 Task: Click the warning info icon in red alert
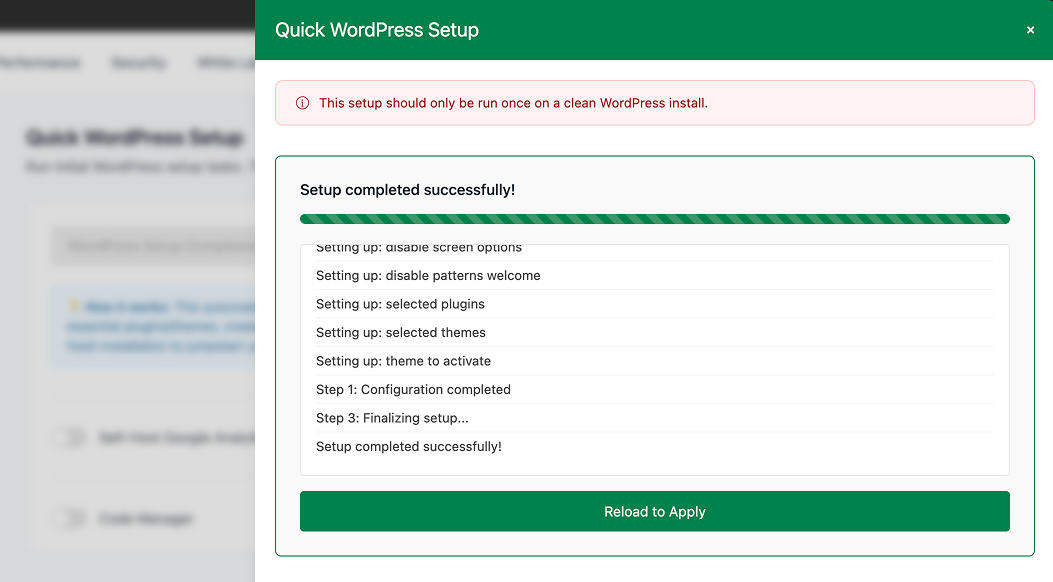[303, 103]
